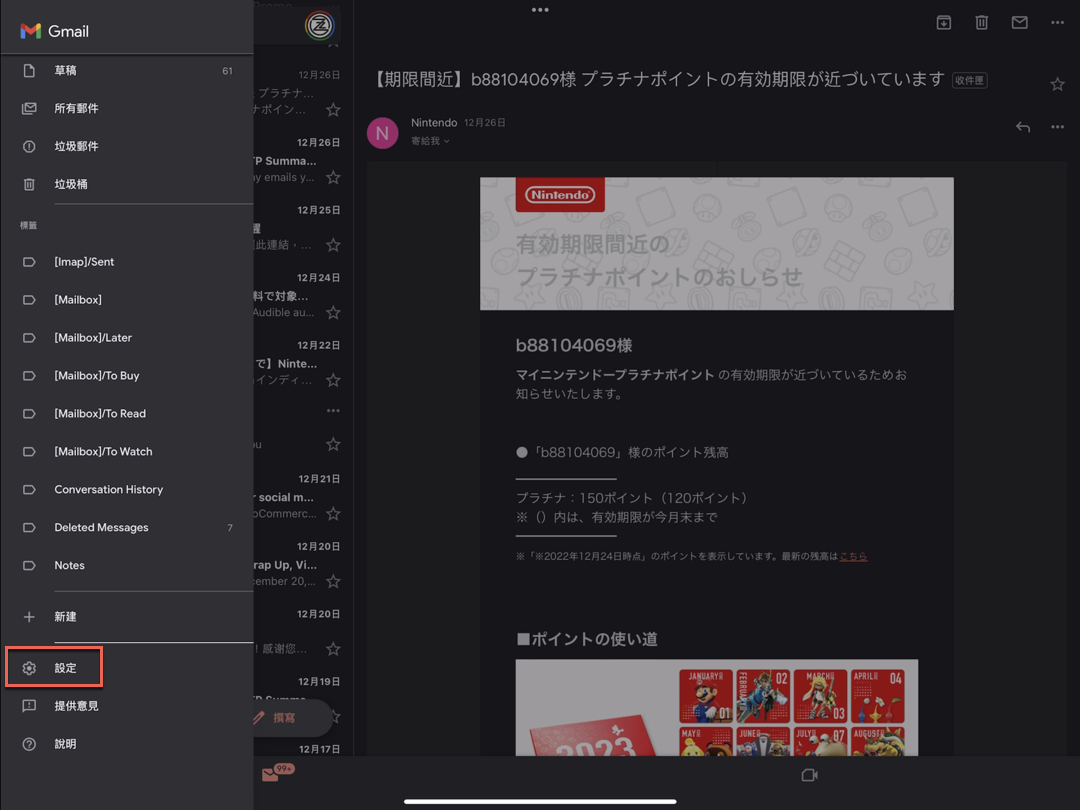Star the 12月21日 social m... email
Screen dimensions: 1080x810
(333, 513)
